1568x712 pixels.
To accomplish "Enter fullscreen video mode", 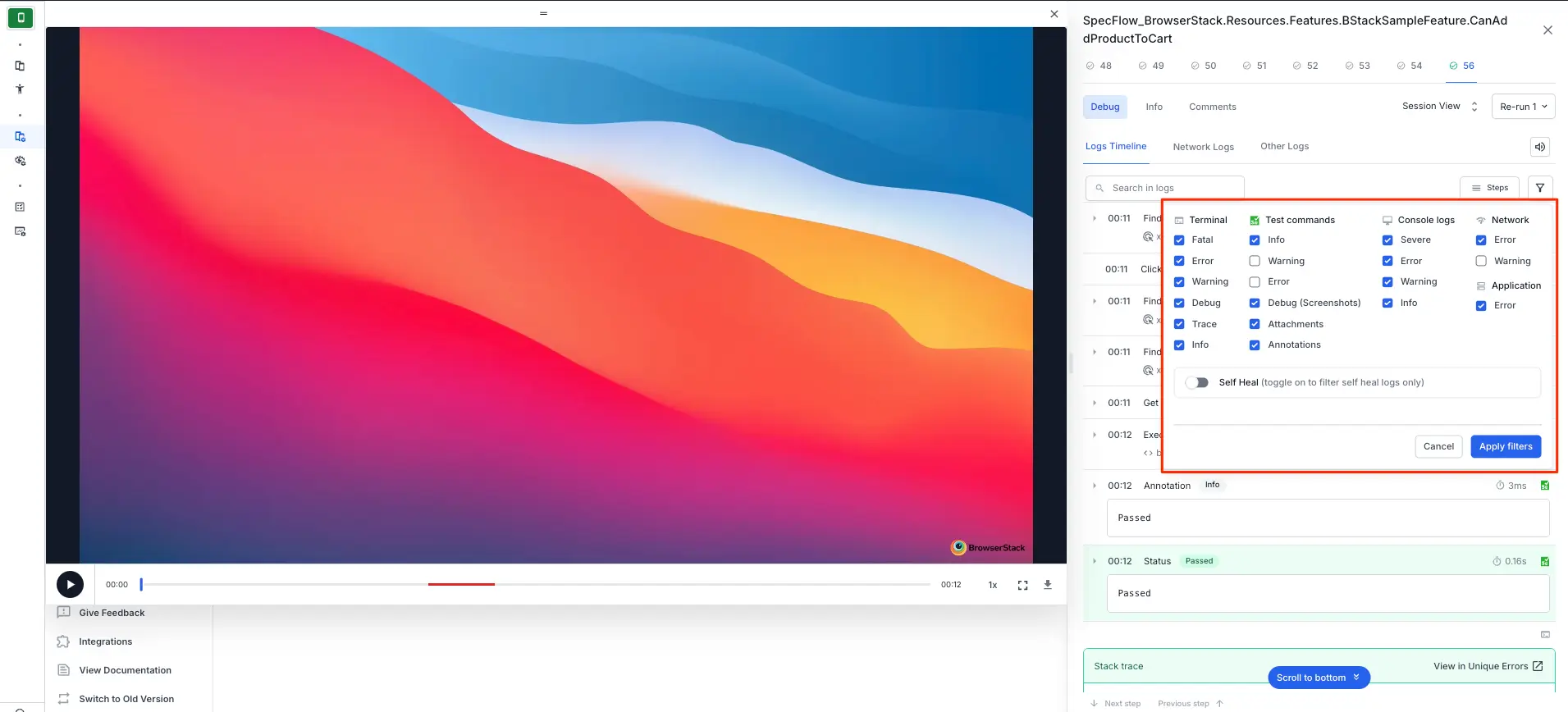I will 1022,585.
